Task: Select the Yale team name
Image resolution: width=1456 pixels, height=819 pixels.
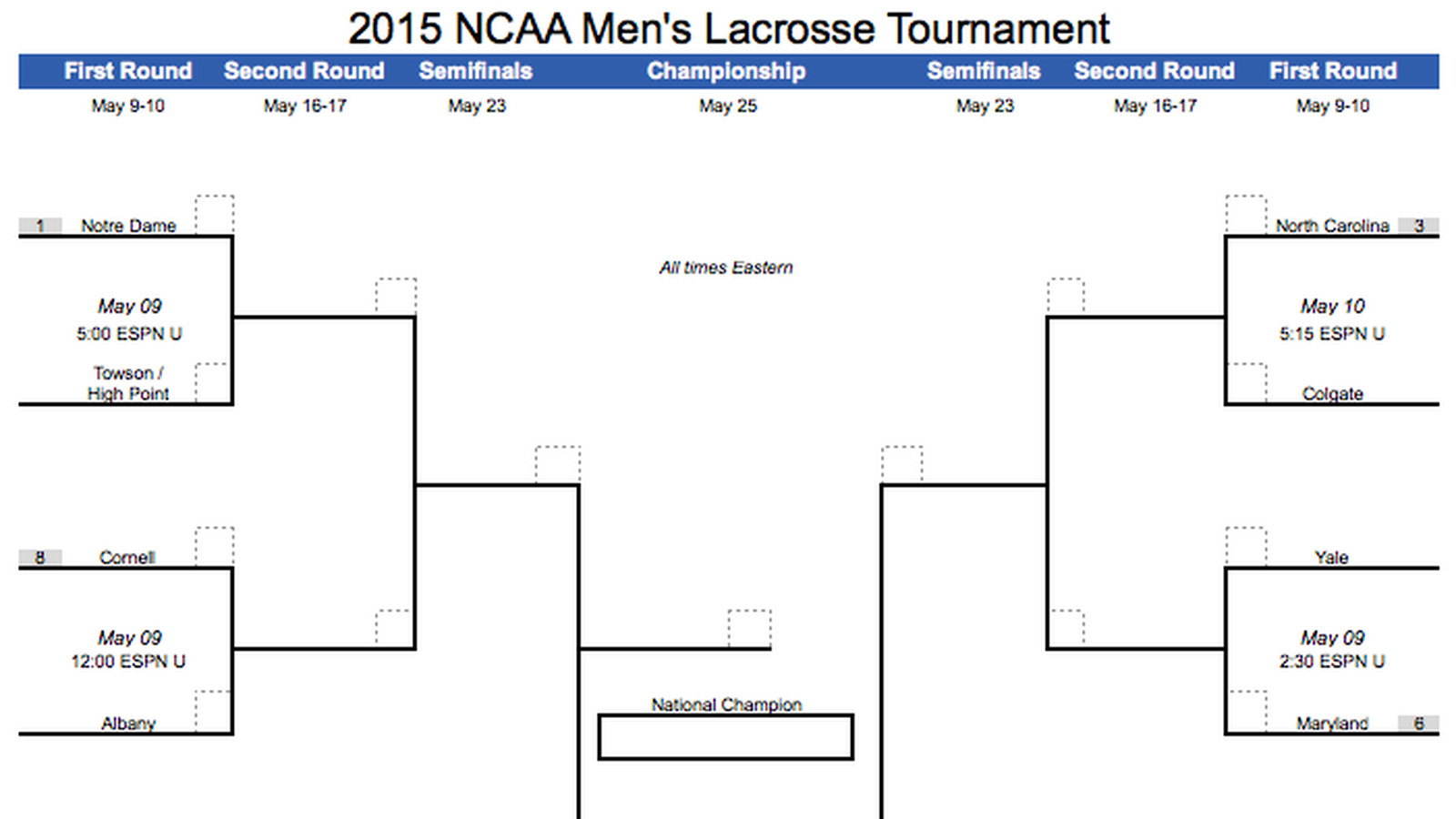Action: pyautogui.click(x=1331, y=557)
